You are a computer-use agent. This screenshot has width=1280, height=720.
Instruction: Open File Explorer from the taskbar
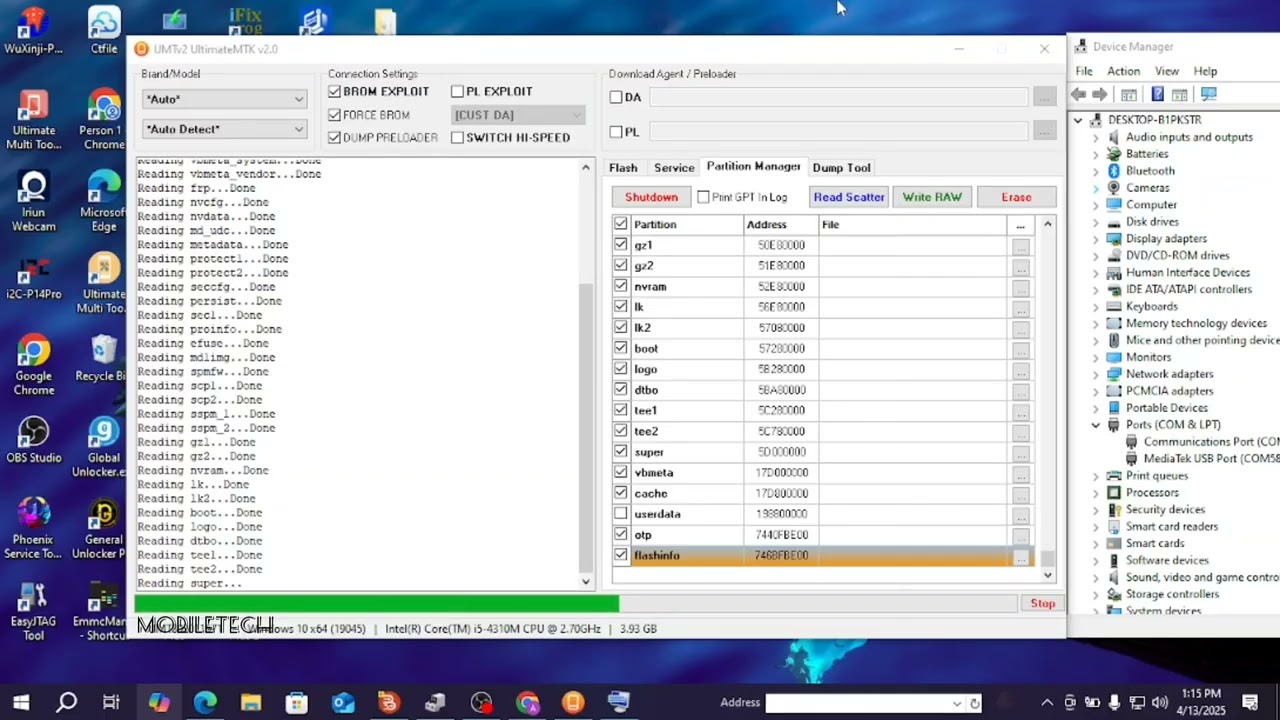(251, 702)
